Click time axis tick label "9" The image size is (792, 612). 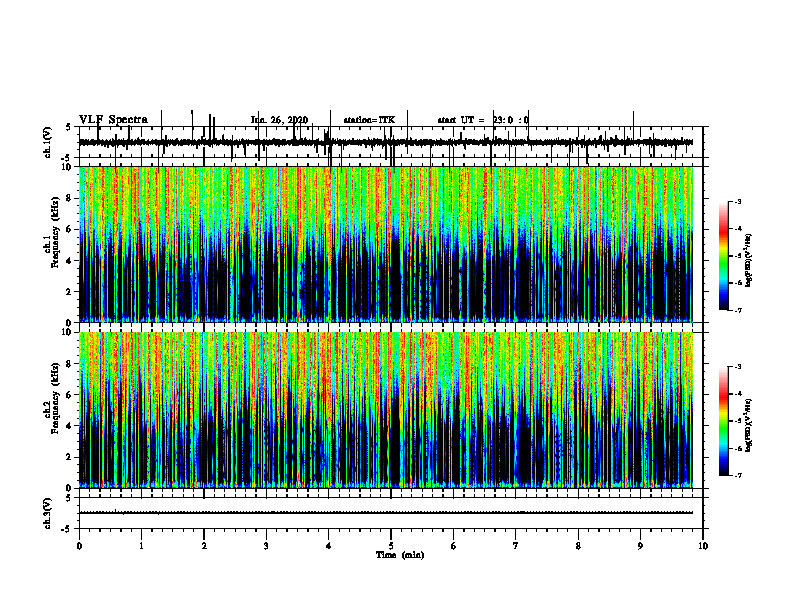pos(640,546)
